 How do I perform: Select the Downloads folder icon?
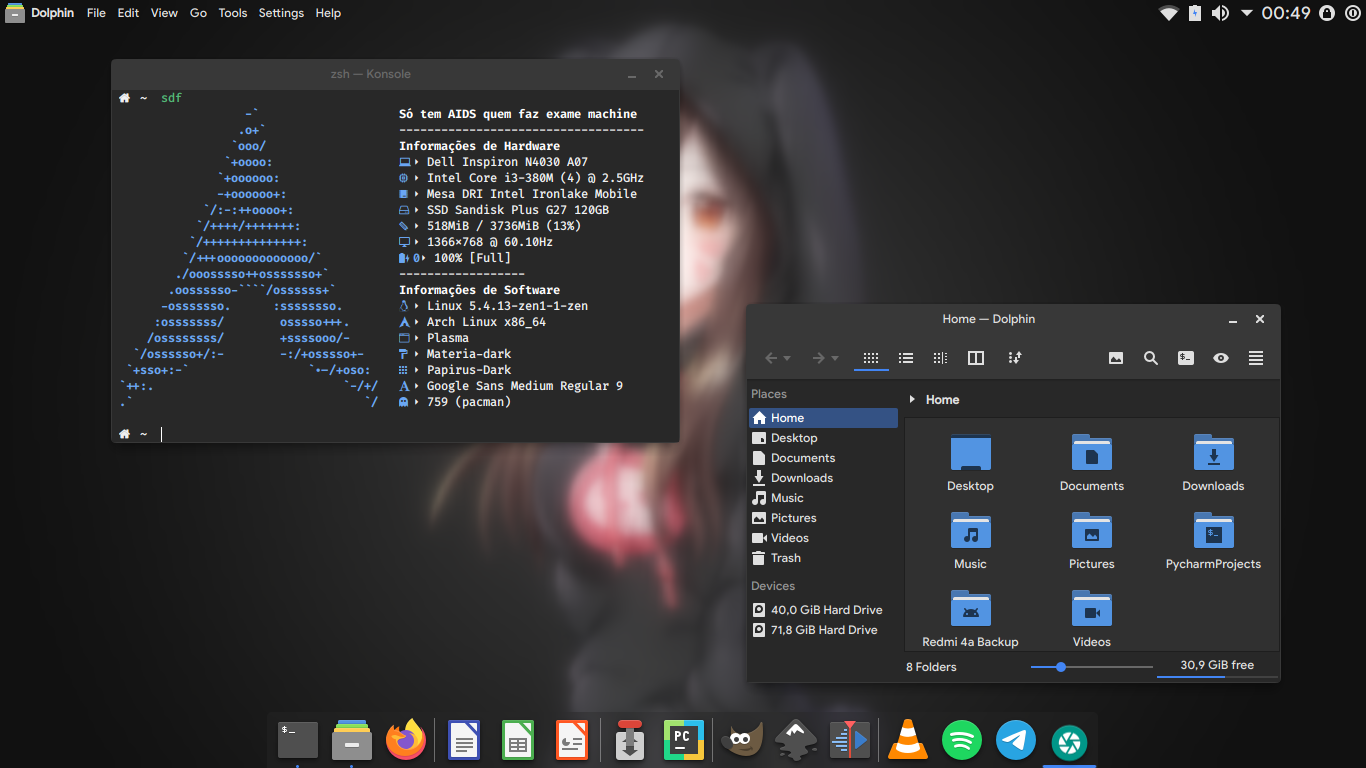pos(1213,453)
